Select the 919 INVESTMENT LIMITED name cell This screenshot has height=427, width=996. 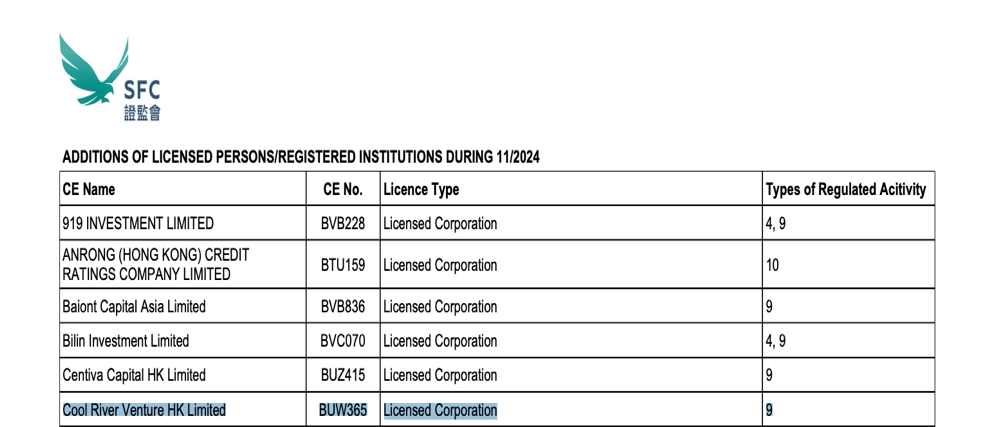pos(138,224)
